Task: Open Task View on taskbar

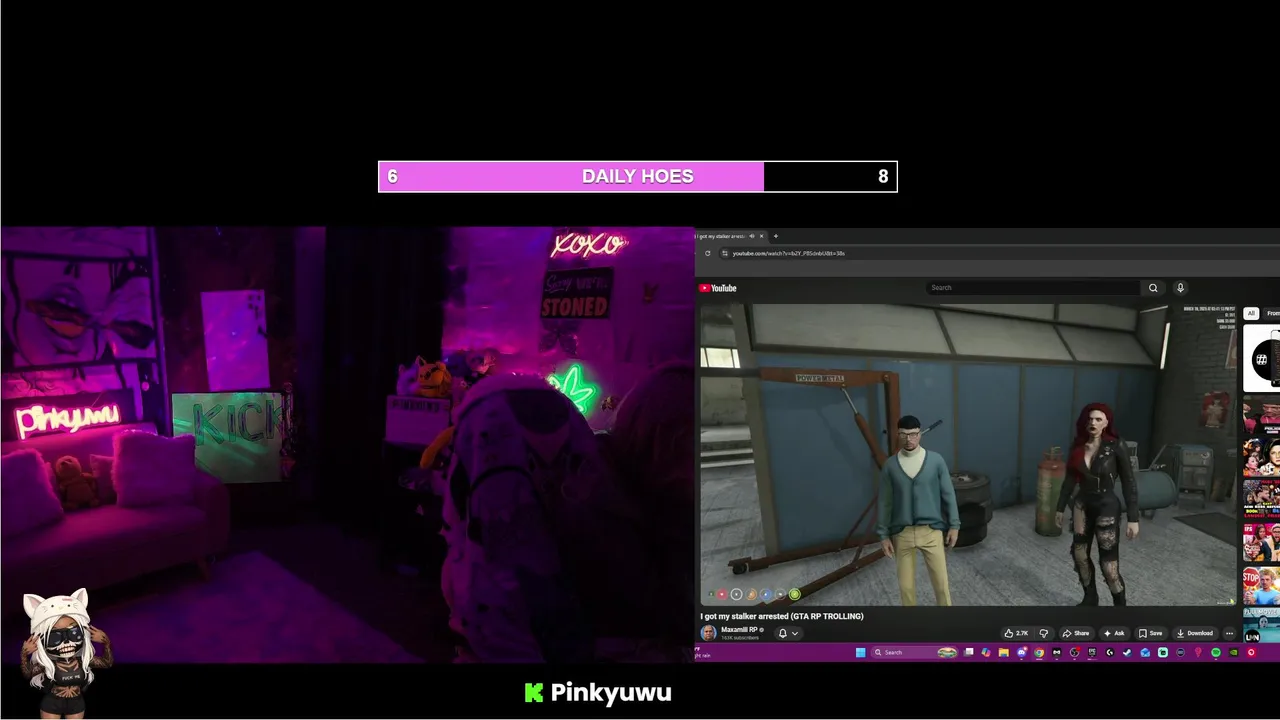Action: click(x=968, y=652)
